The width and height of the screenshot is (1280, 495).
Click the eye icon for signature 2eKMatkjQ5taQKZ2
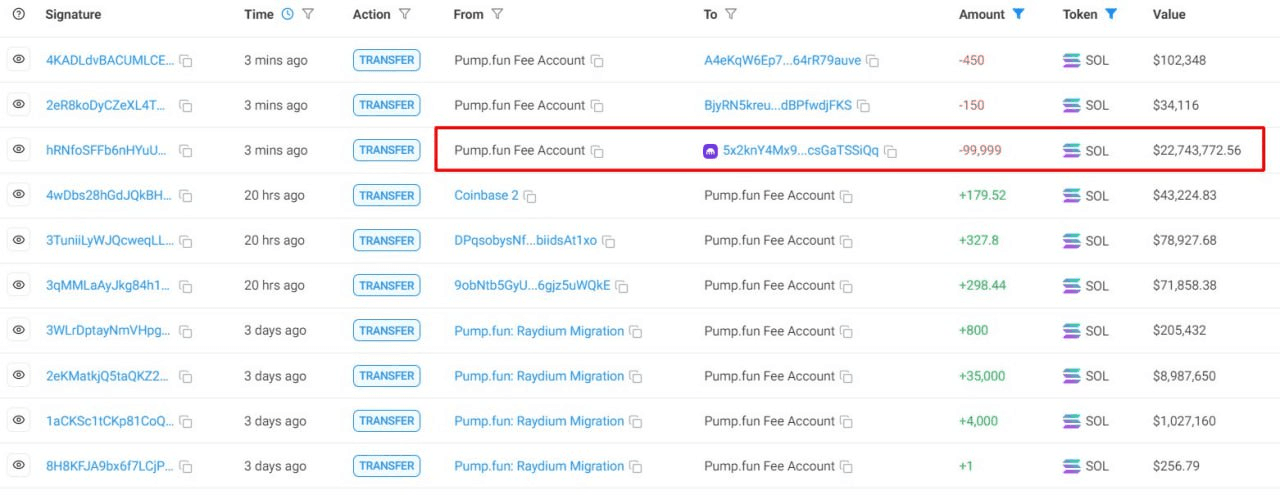[18, 376]
